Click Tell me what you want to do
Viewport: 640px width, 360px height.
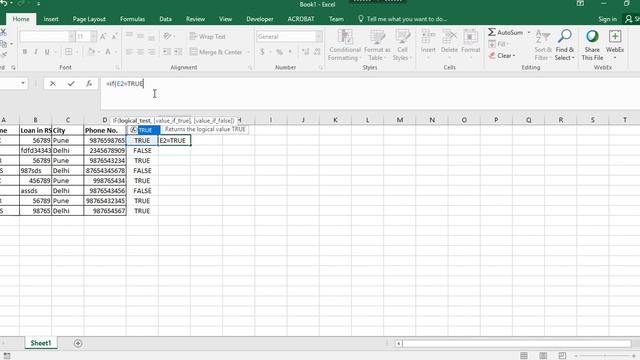point(402,19)
